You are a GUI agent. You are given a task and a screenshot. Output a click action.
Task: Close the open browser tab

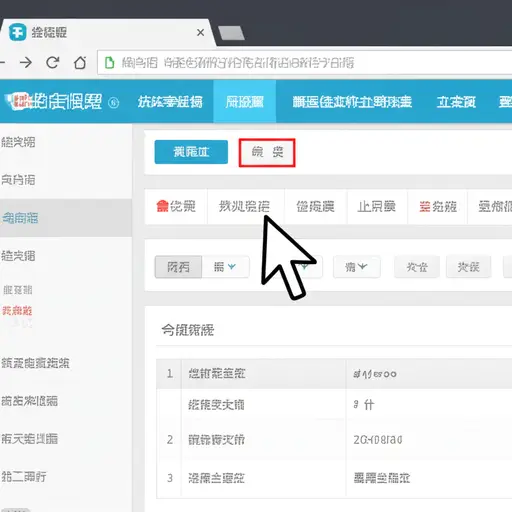200,33
